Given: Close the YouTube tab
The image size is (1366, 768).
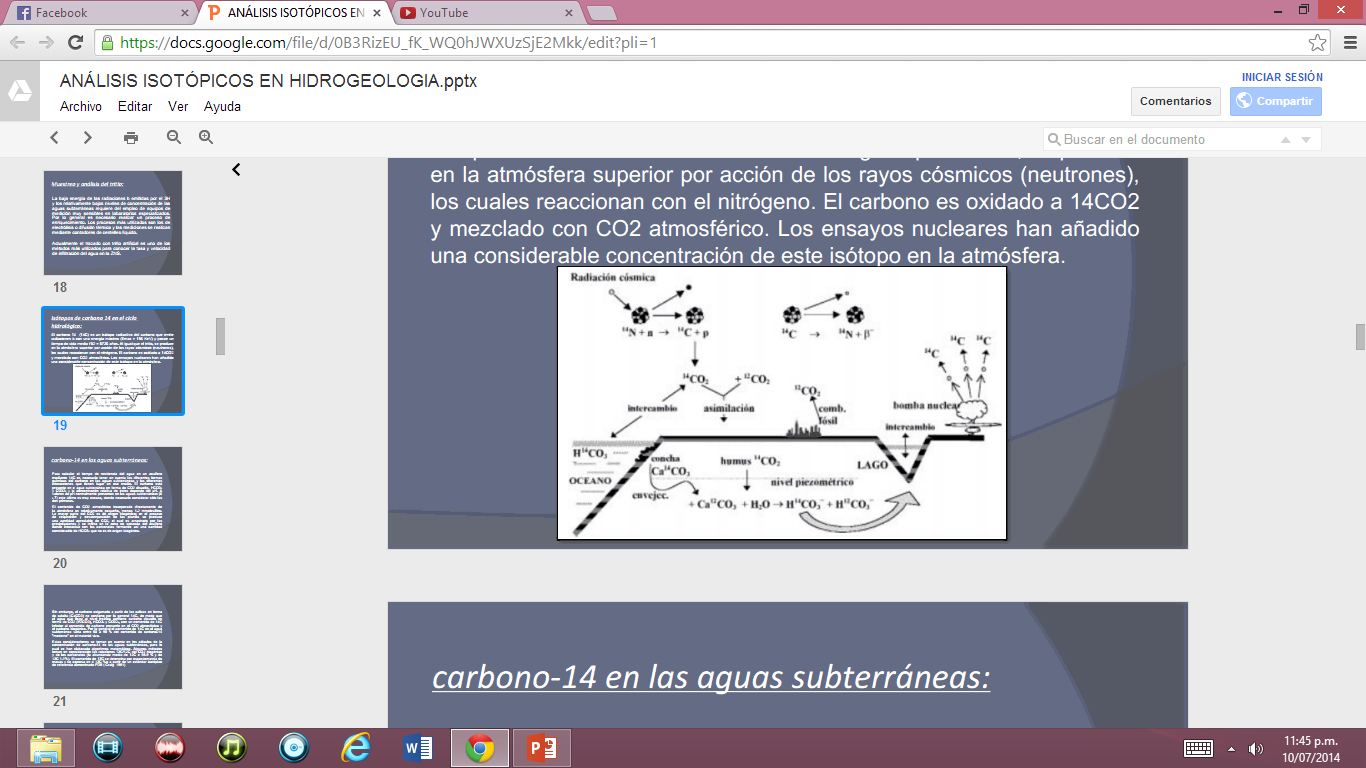Looking at the screenshot, I should [568, 13].
